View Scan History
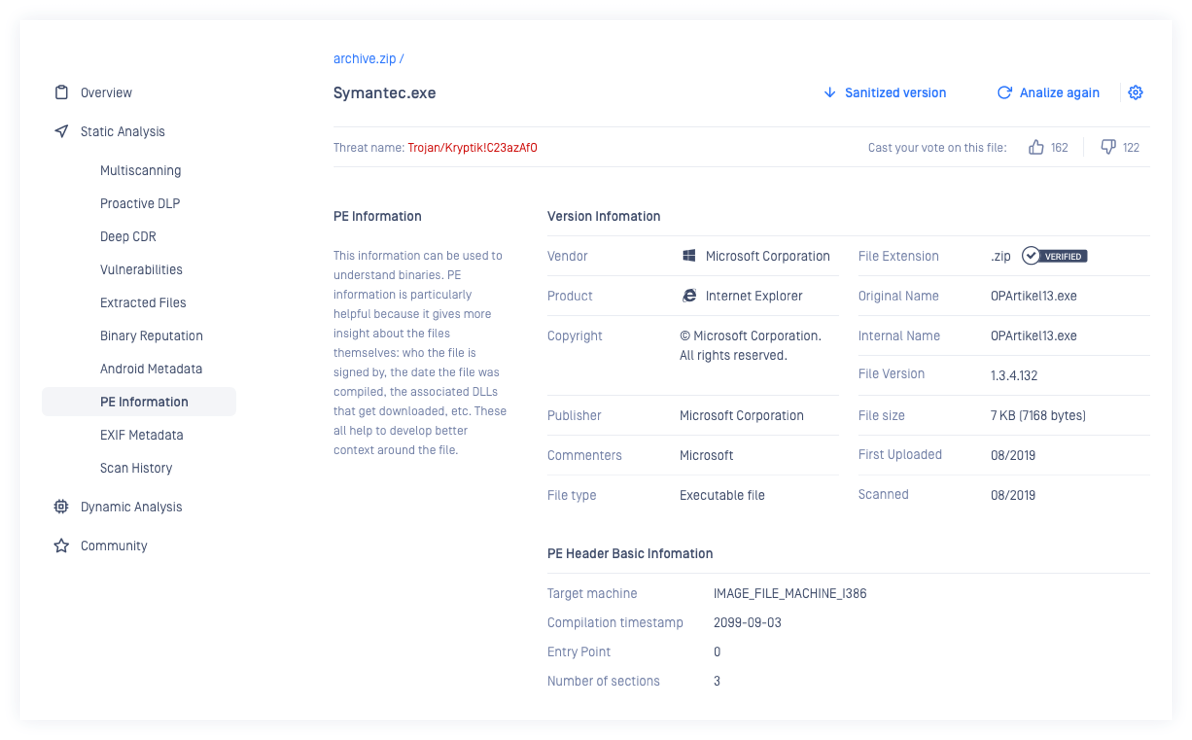 pyautogui.click(x=136, y=468)
